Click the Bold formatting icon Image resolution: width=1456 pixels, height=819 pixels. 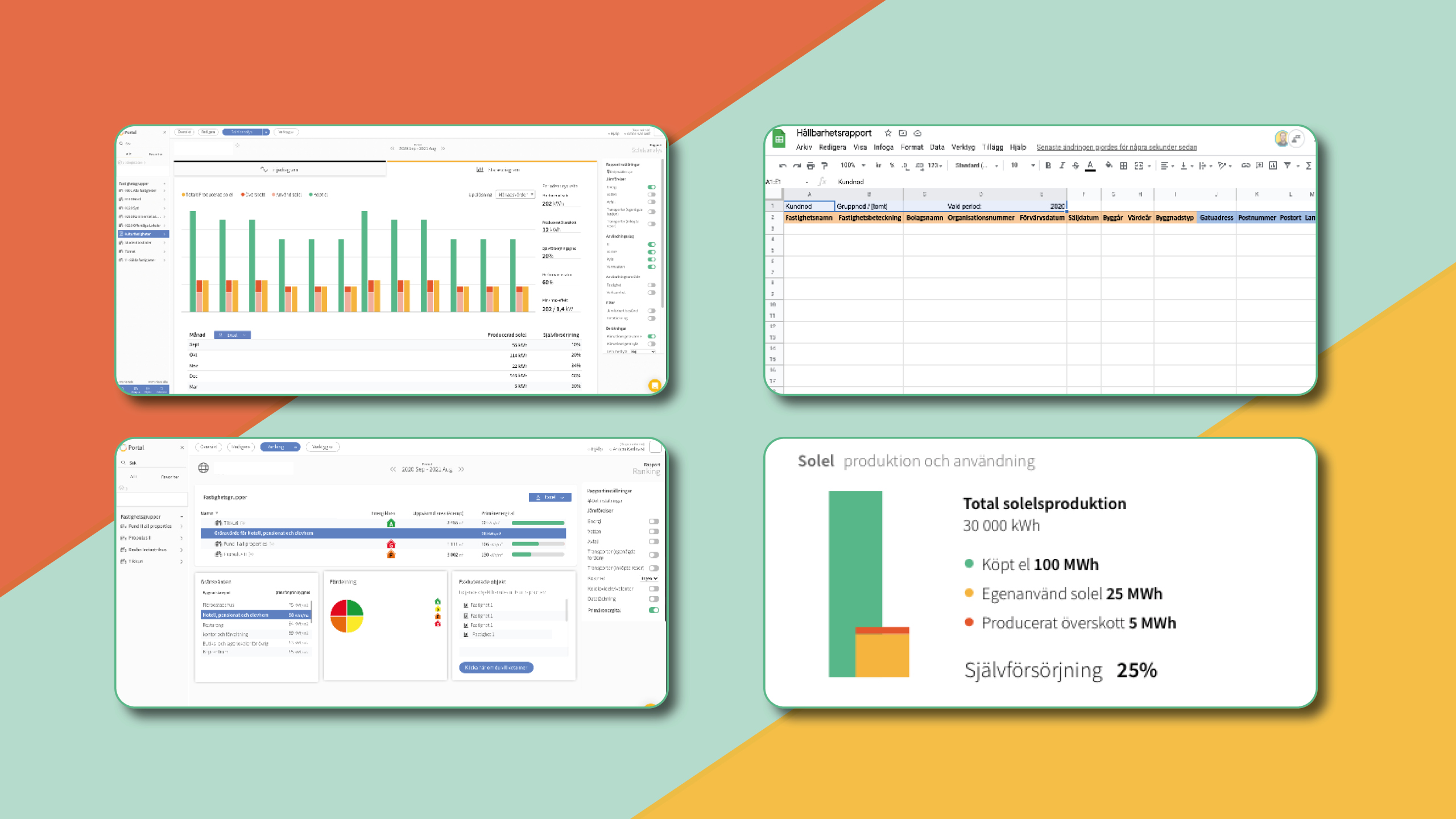[x=1048, y=166]
